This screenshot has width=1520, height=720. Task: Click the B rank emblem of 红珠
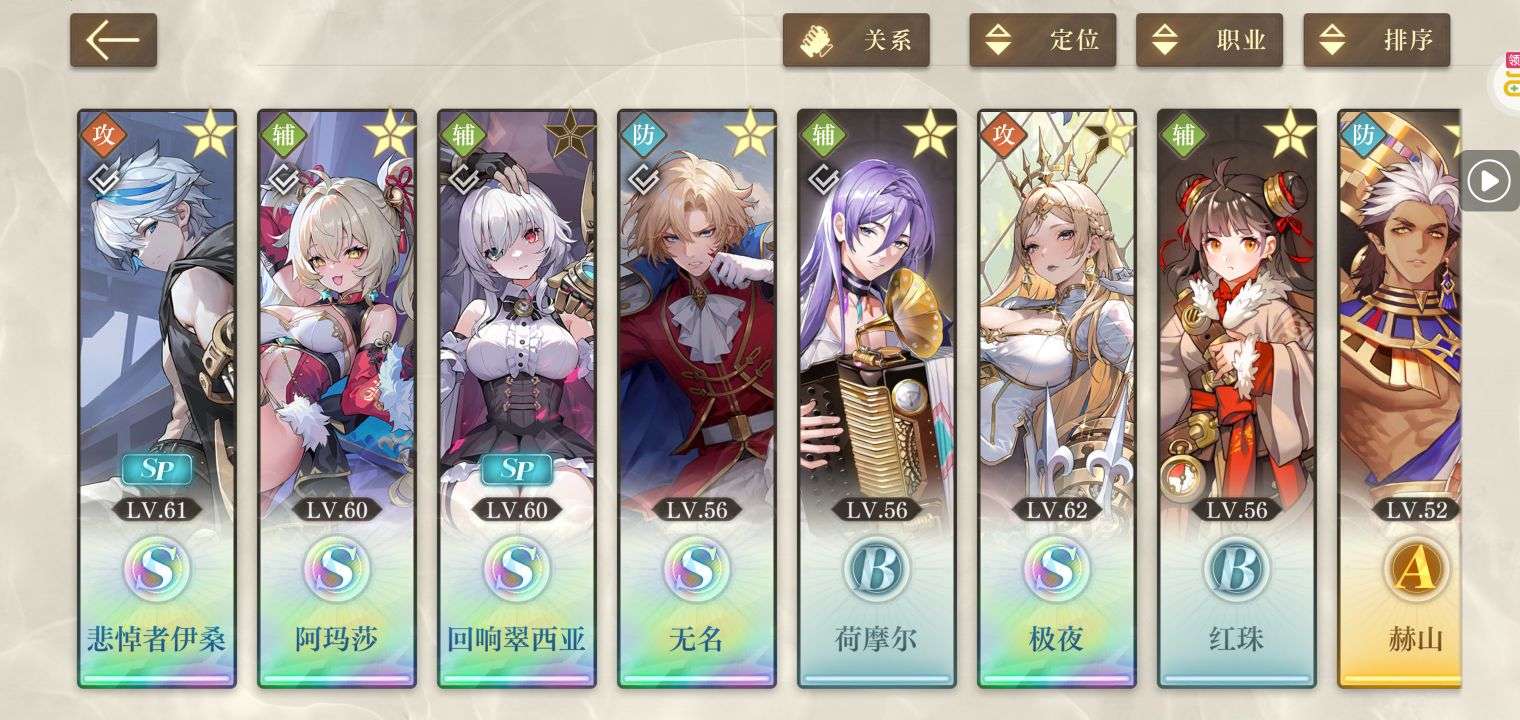[1237, 569]
